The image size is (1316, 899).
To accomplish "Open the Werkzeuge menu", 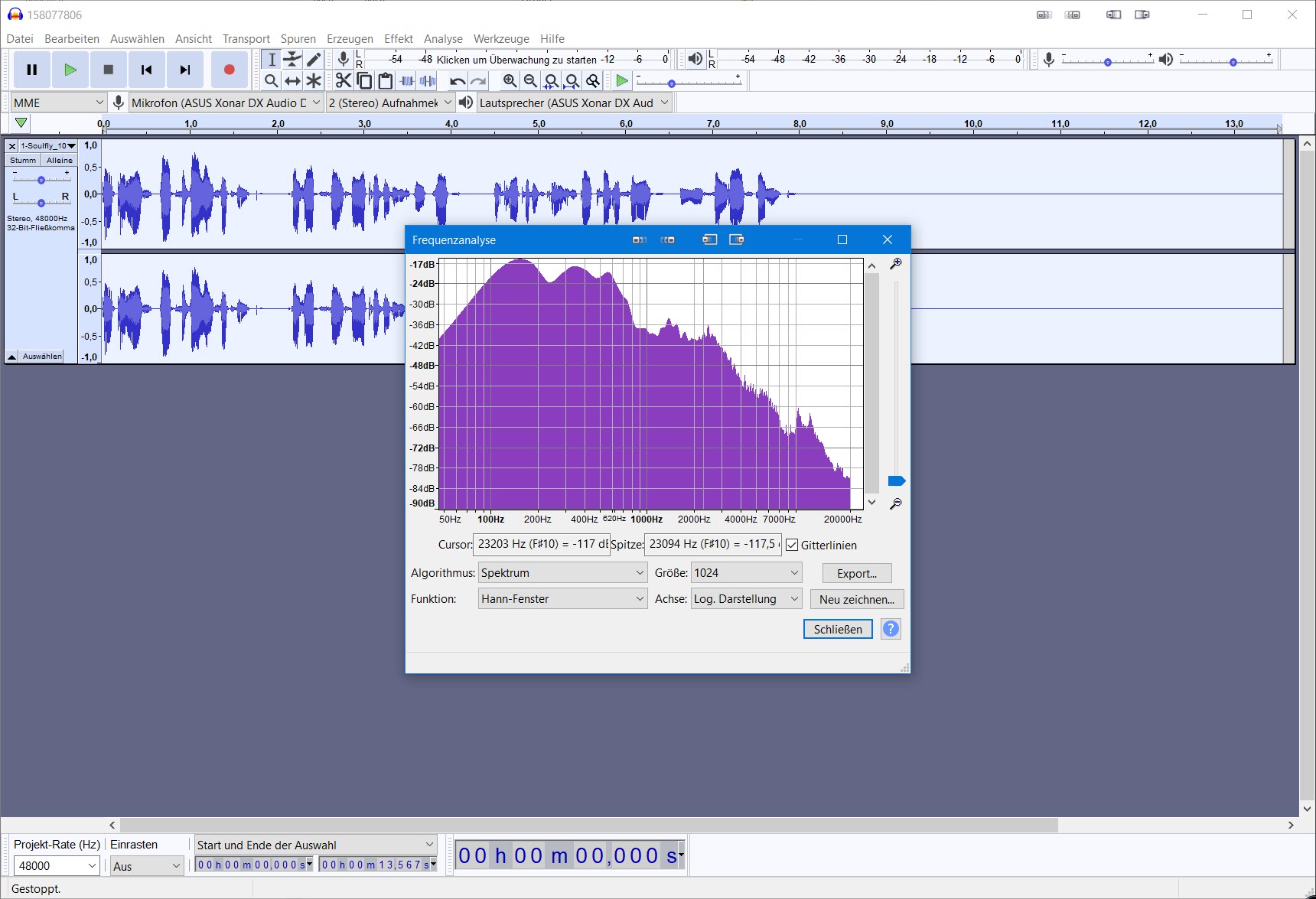I will (501, 39).
